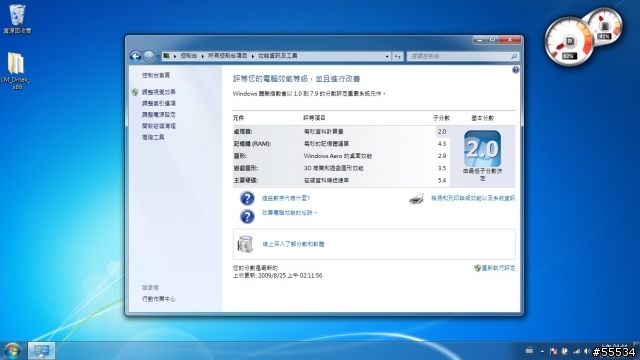This screenshot has width=640, height=360.
Task: Click the Control Panel taskbar button
Action: (x=41, y=351)
